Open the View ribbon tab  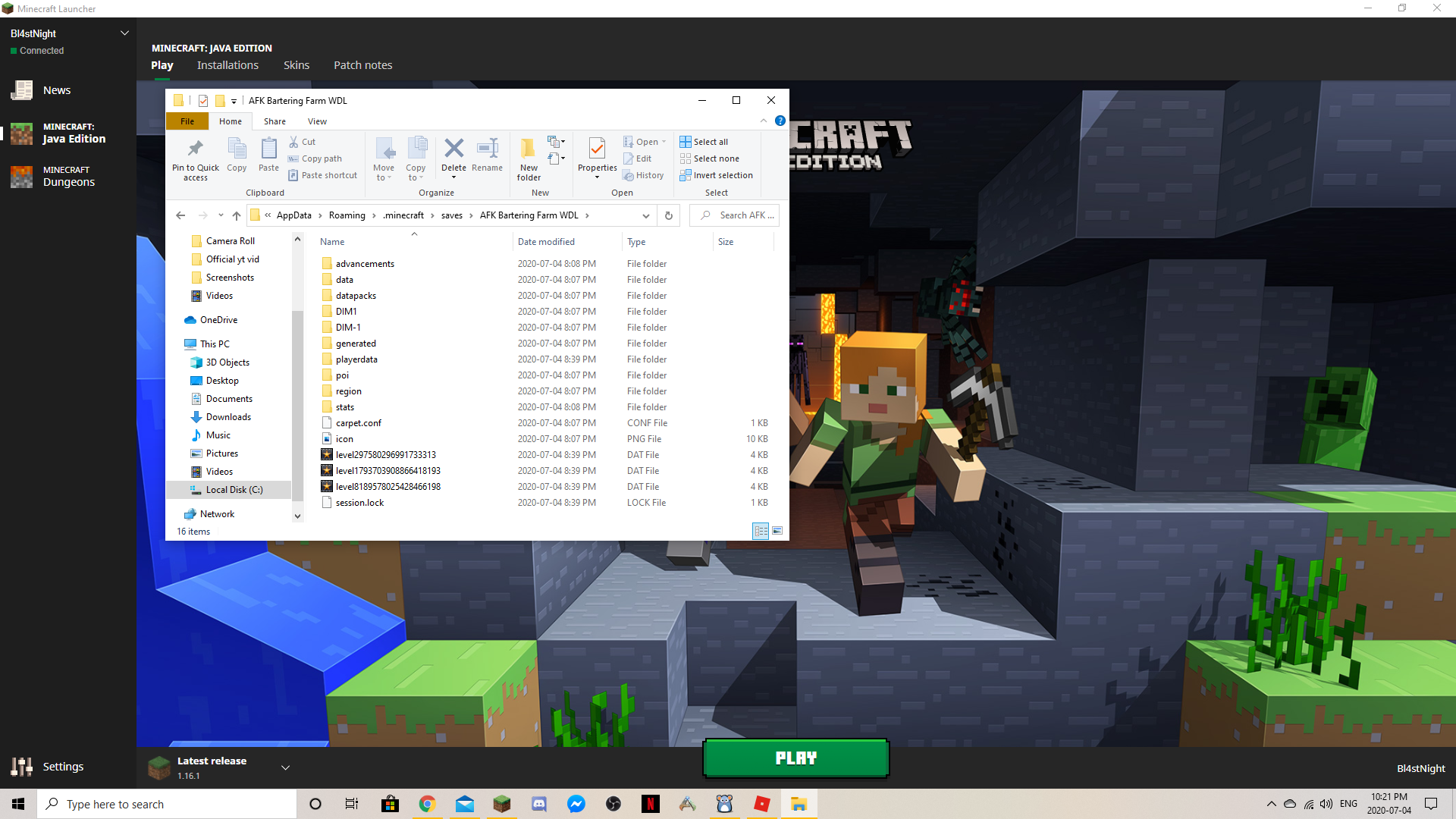pyautogui.click(x=317, y=121)
